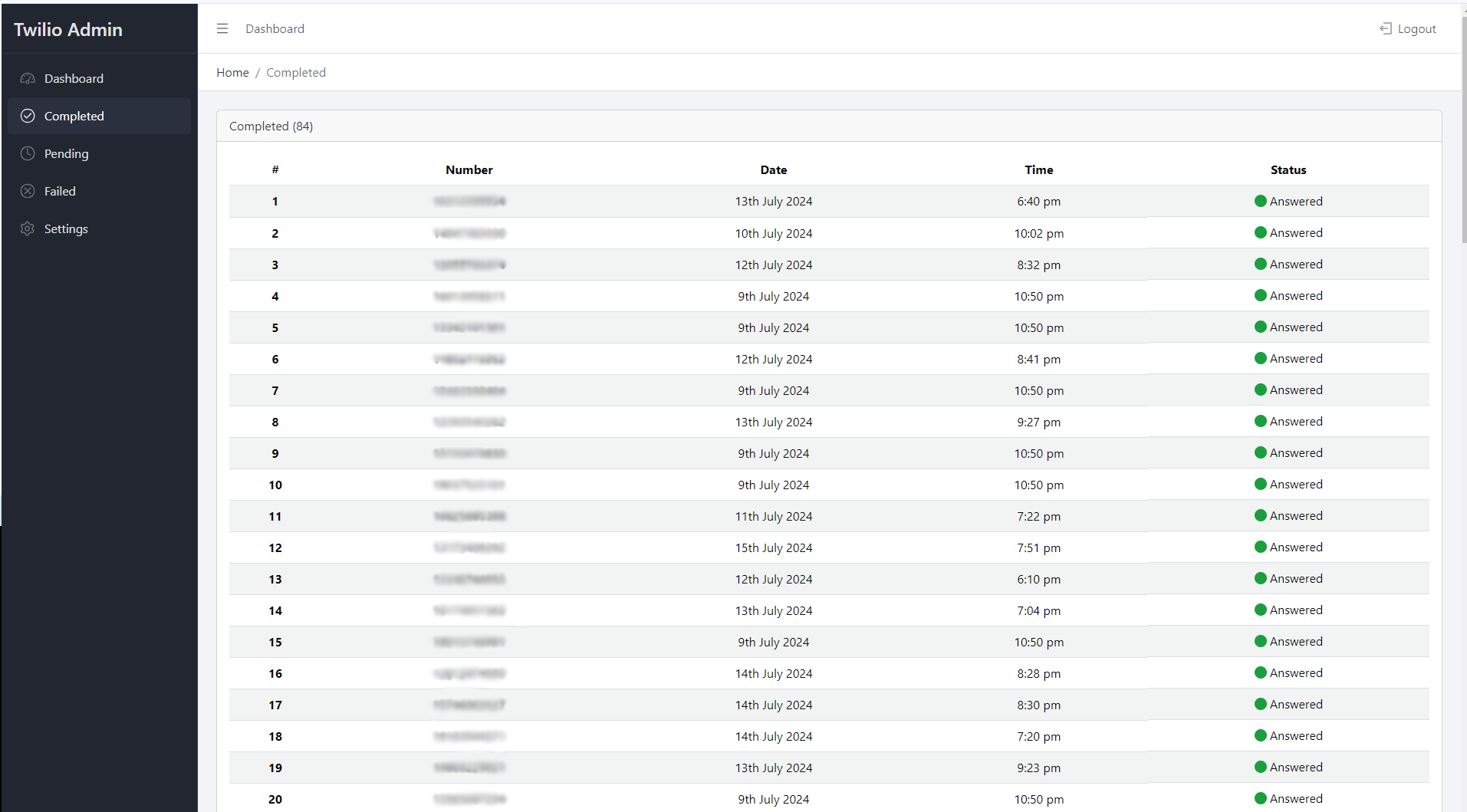This screenshot has height=812, width=1467.
Task: Click Answered status text in row 14
Action: point(1296,610)
